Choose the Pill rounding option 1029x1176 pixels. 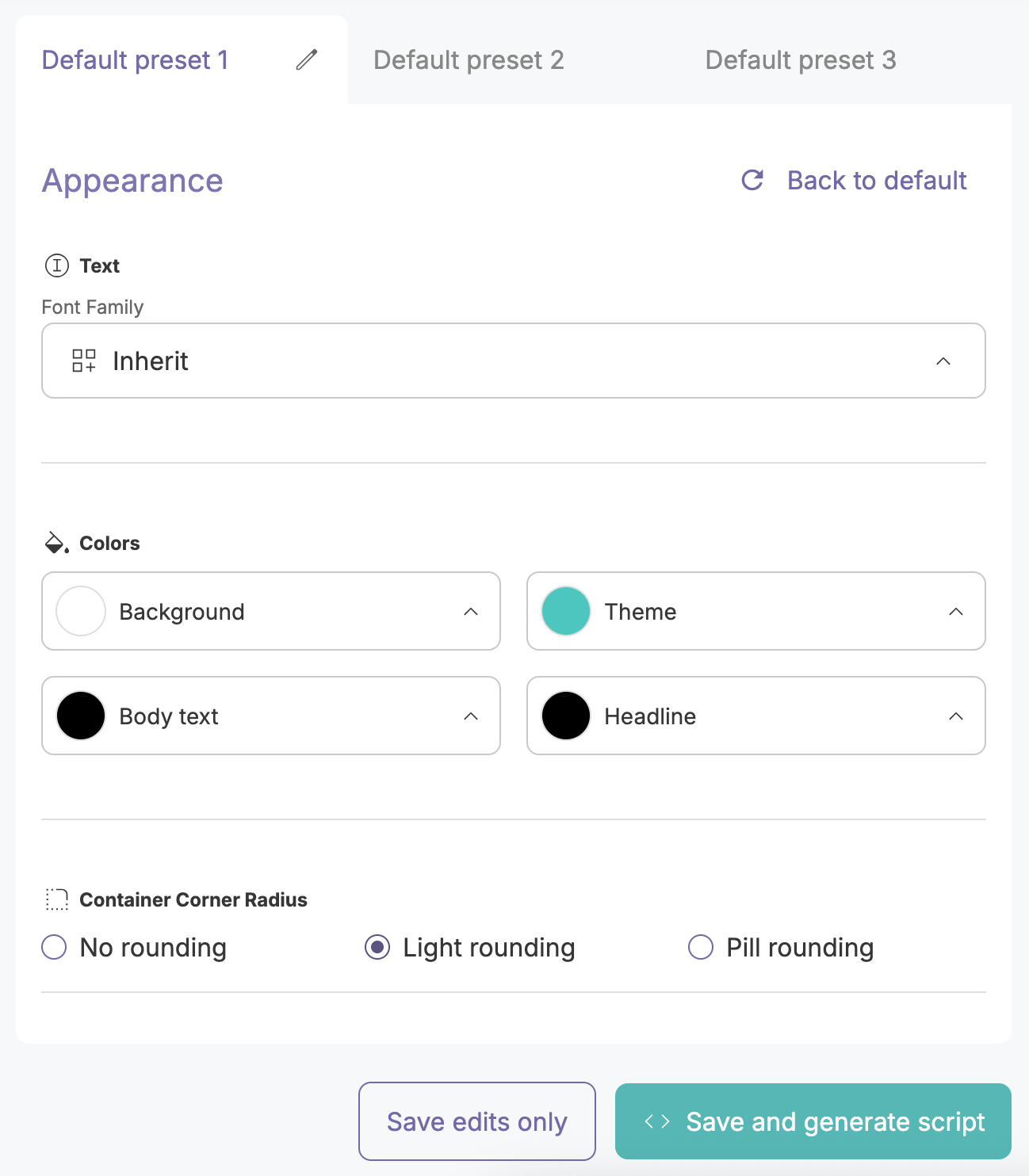[701, 947]
